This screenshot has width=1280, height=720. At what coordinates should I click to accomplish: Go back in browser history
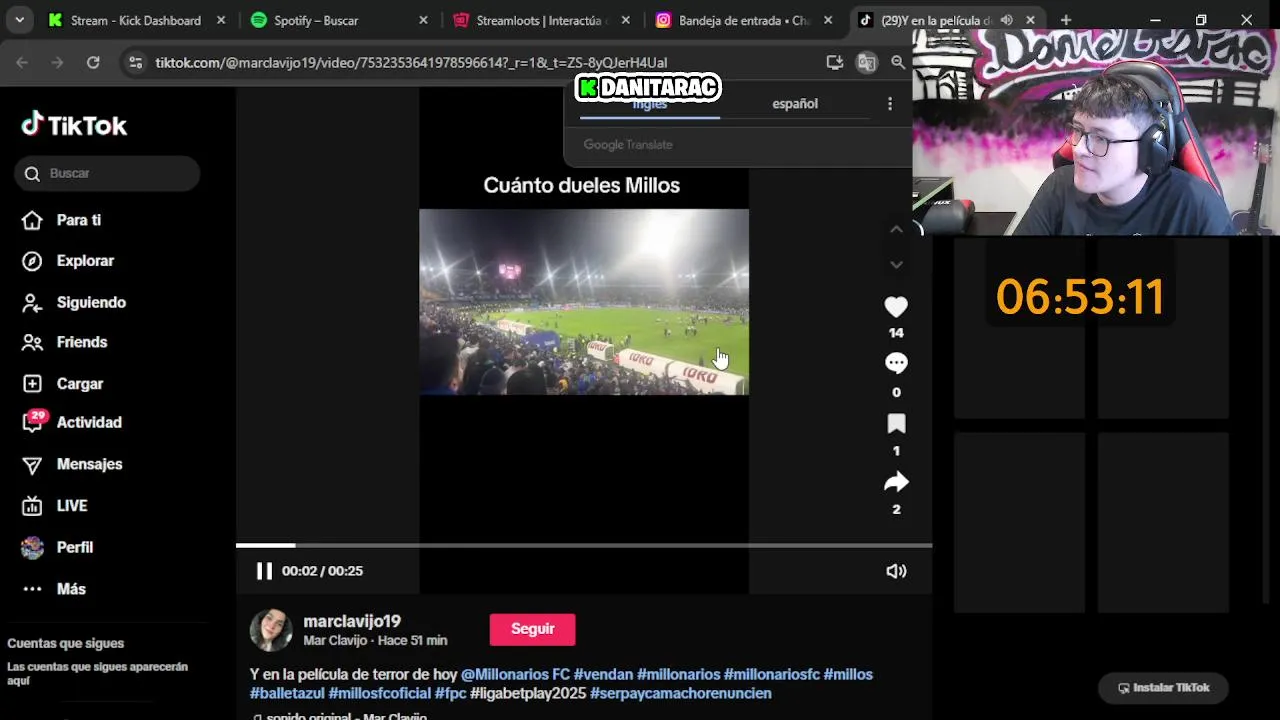(x=22, y=62)
